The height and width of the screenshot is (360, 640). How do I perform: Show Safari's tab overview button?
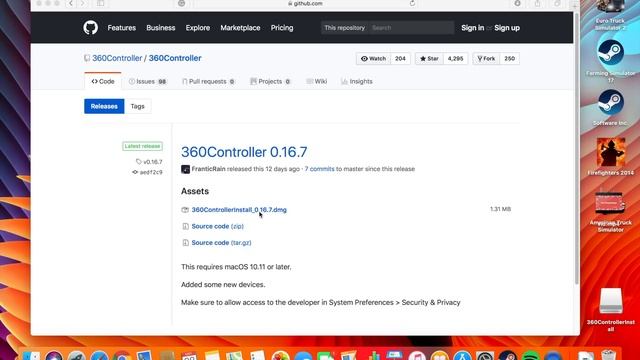(x=557, y=3)
